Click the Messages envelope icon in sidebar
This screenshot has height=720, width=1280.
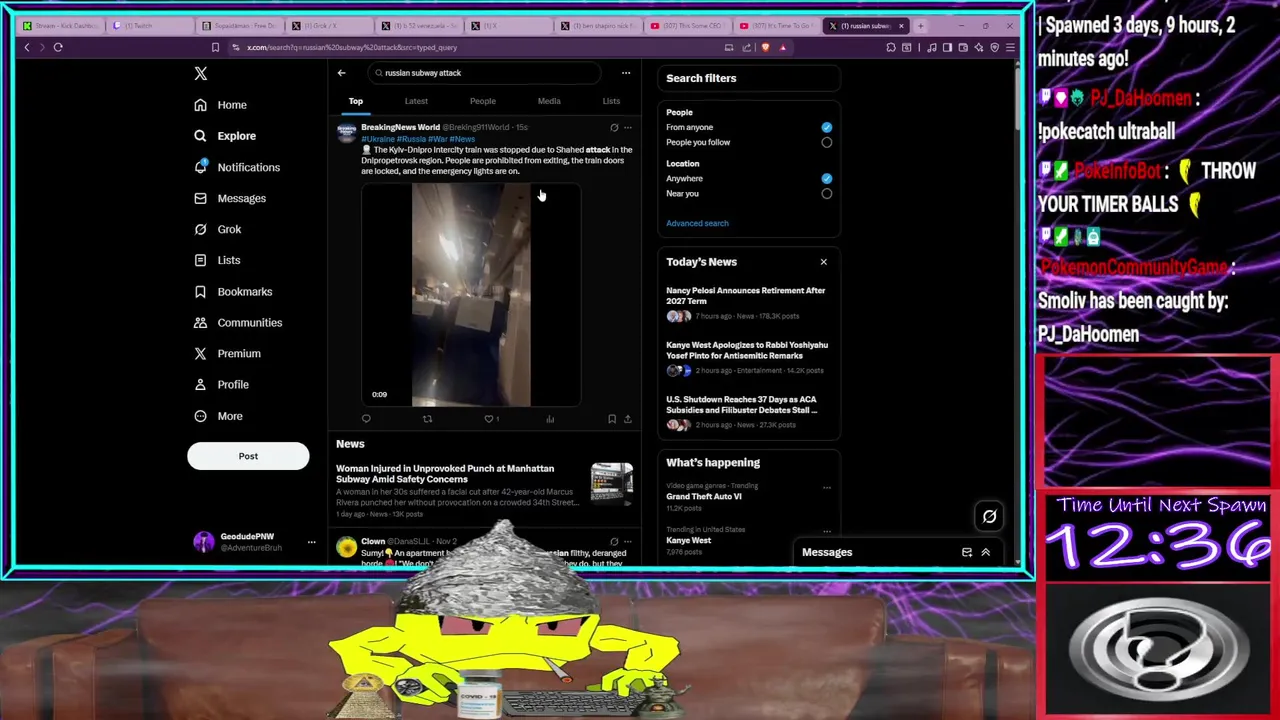201,198
